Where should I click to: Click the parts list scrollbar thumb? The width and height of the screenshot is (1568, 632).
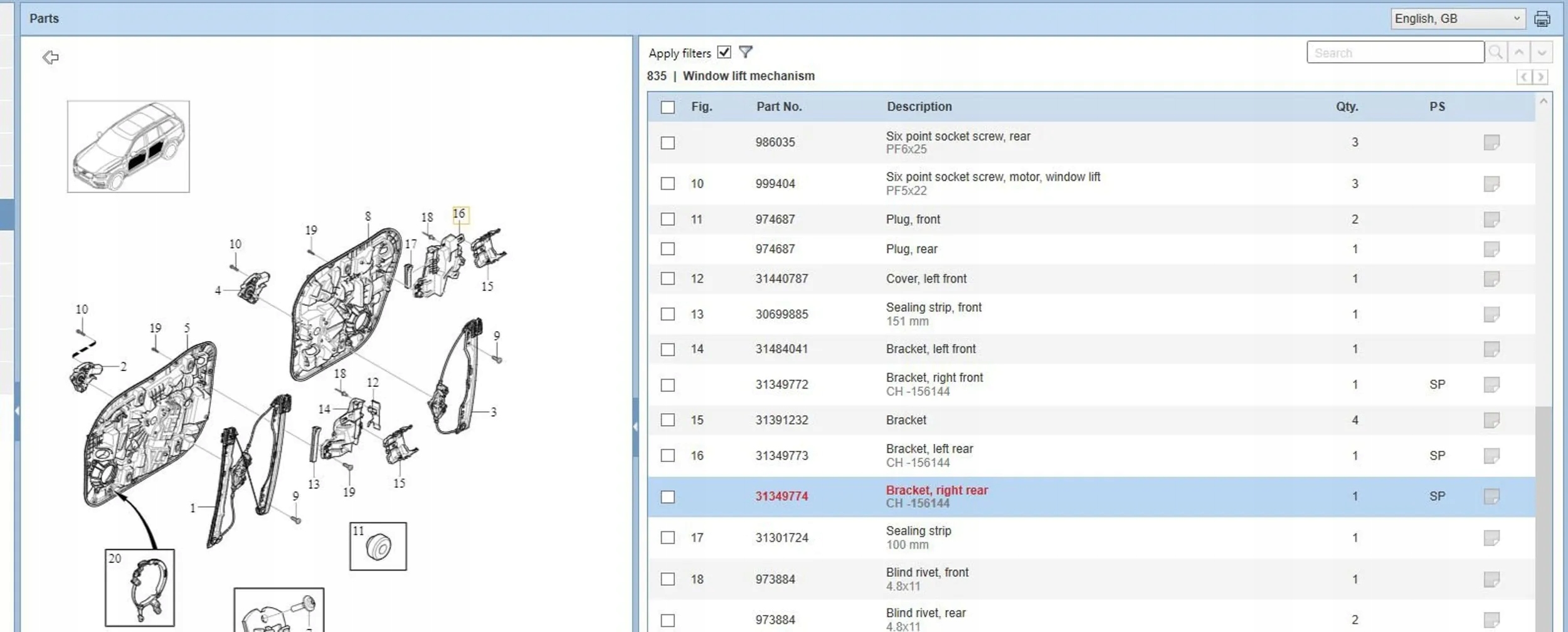point(1544,519)
